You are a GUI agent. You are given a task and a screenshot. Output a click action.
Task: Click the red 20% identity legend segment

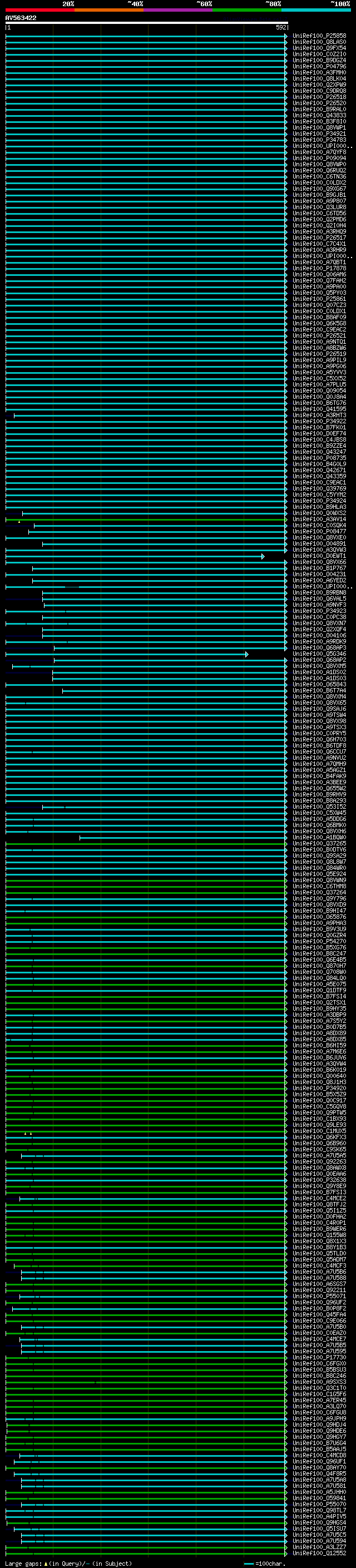coord(40,10)
